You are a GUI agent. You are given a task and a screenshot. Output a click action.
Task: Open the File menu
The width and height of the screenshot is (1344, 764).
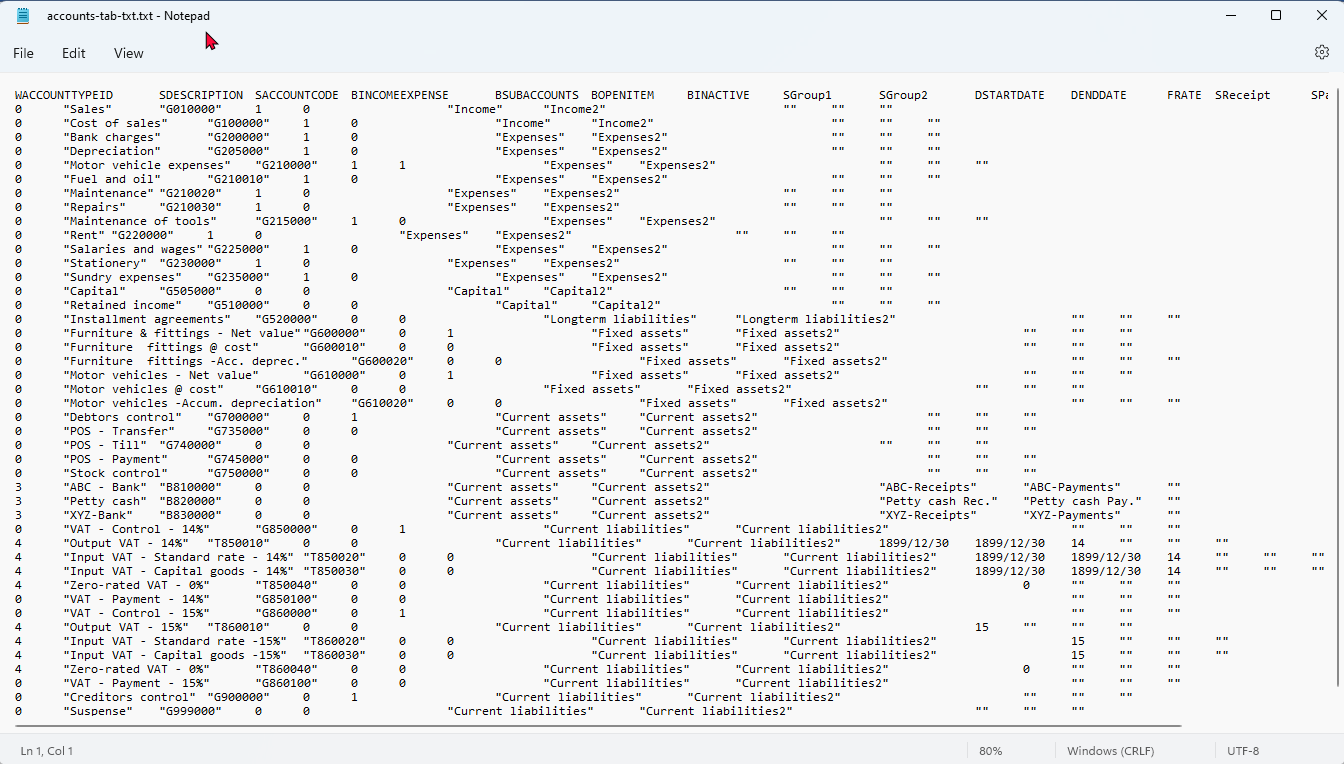[x=23, y=53]
